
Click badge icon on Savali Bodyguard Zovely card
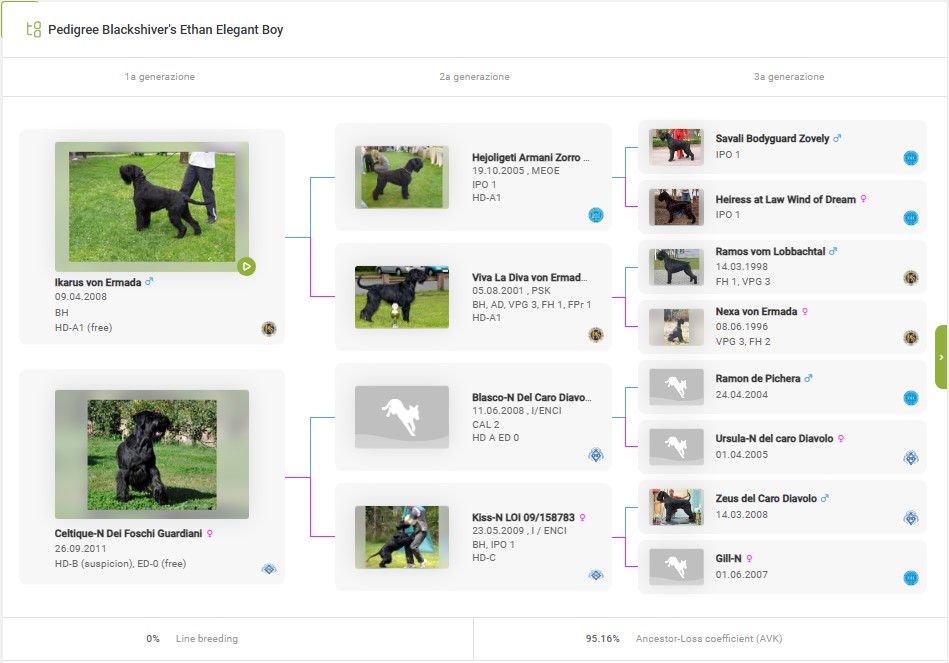pos(910,158)
